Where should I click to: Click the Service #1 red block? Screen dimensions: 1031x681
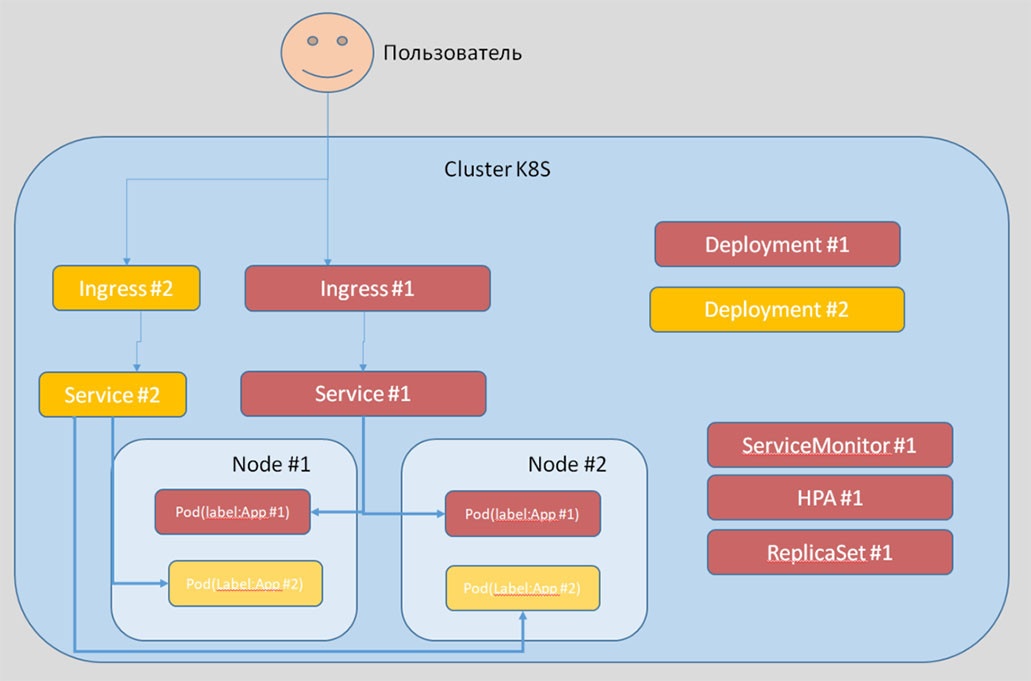(363, 393)
